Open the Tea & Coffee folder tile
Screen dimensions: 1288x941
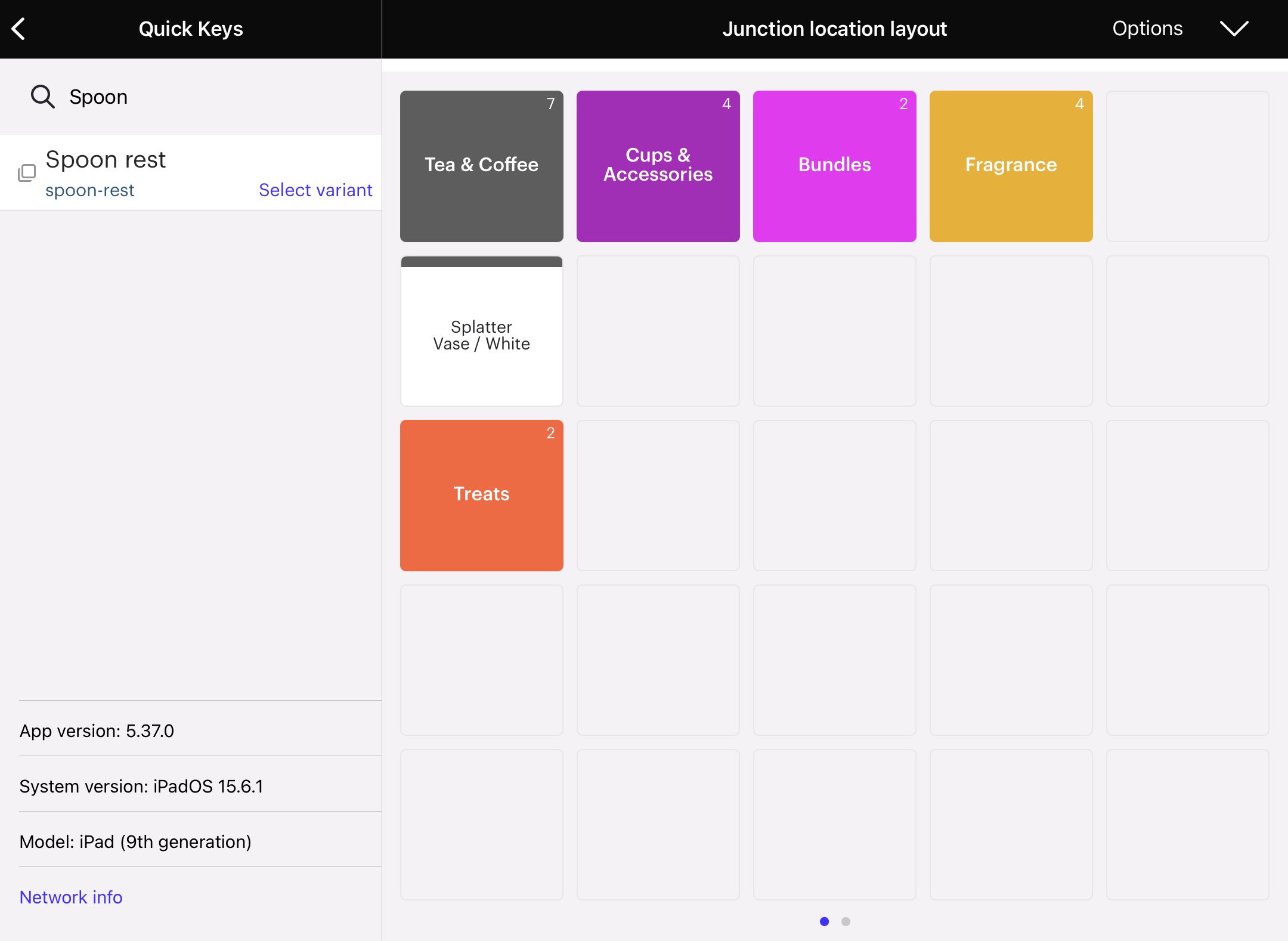coord(481,166)
